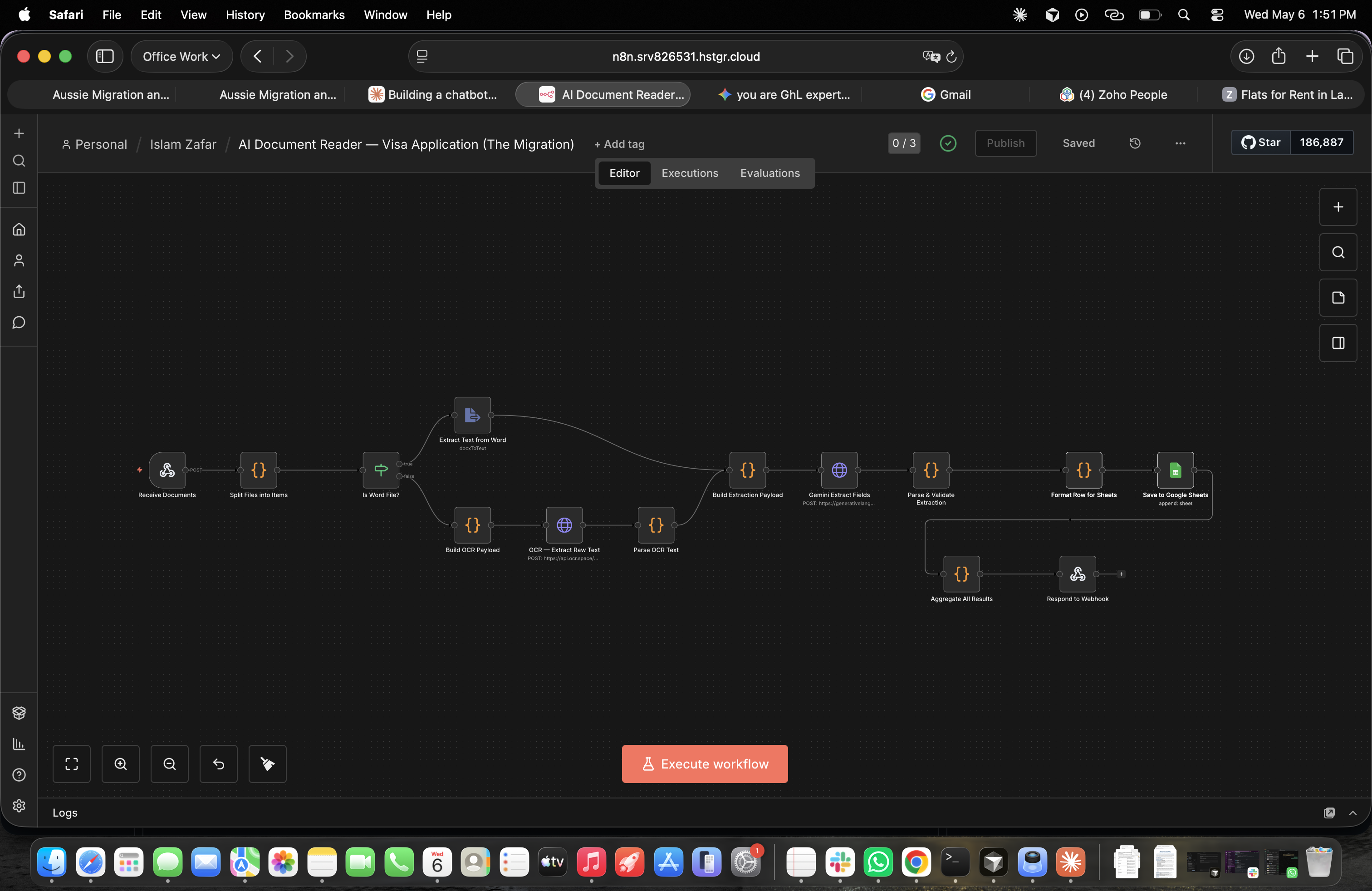Screen dimensions: 1372x891
Task: Open the Office Work tab group dropdown
Action: click(x=181, y=56)
